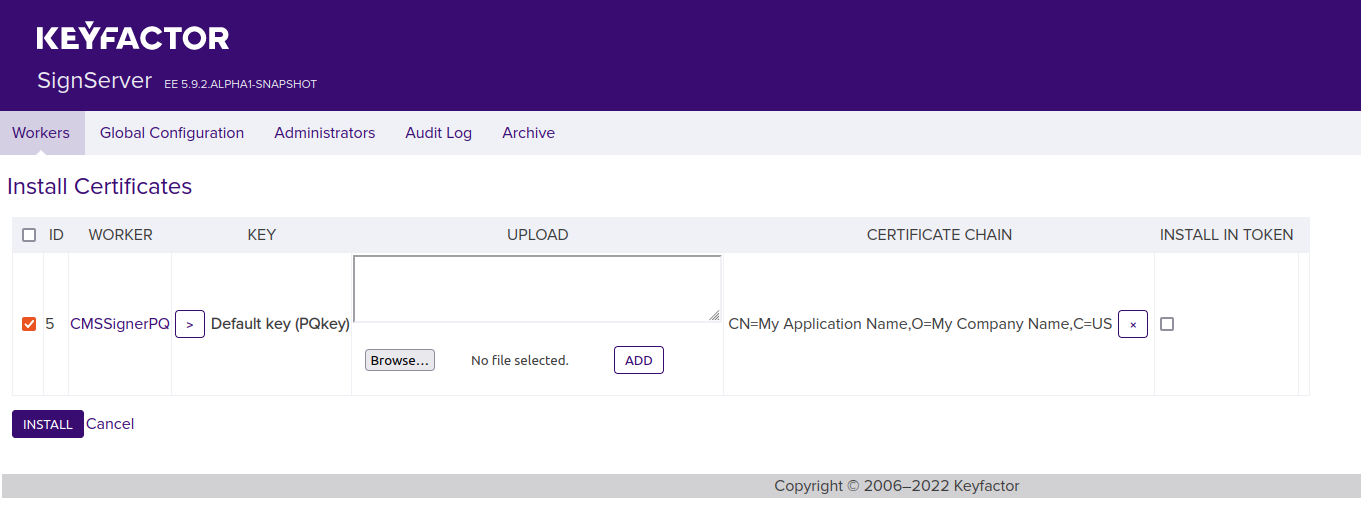Click the > arrow button beside Default key
Screen dimensions: 1361x521
pyautogui.click(x=190, y=324)
